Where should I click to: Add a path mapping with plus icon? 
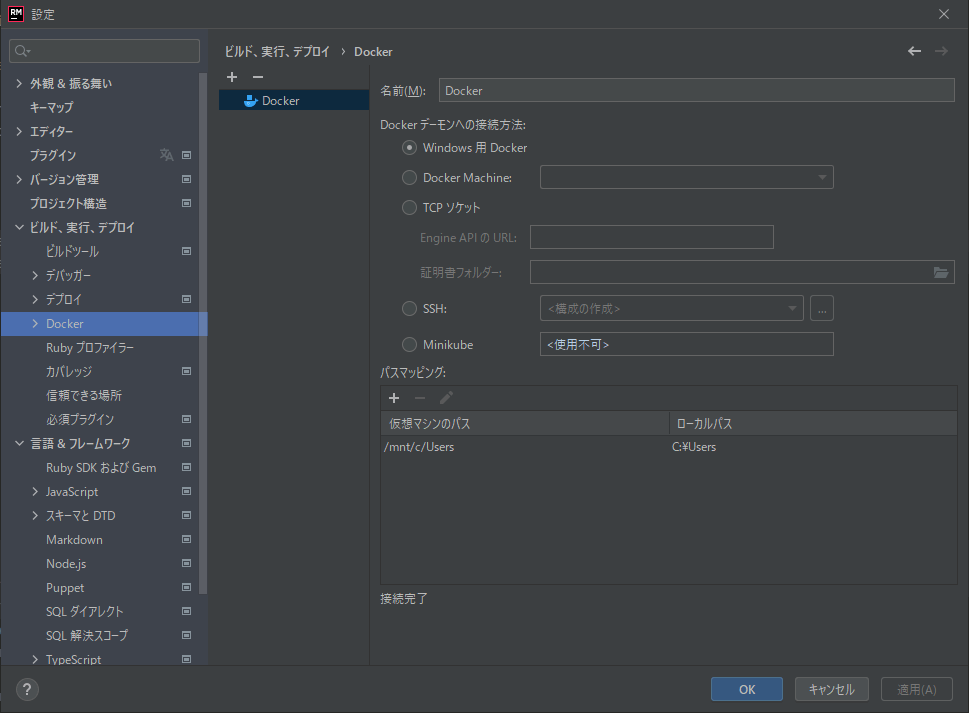coord(394,398)
